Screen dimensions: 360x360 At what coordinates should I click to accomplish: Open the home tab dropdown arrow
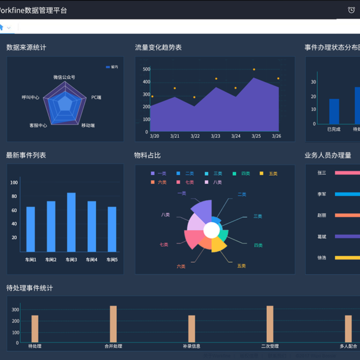point(9,28)
